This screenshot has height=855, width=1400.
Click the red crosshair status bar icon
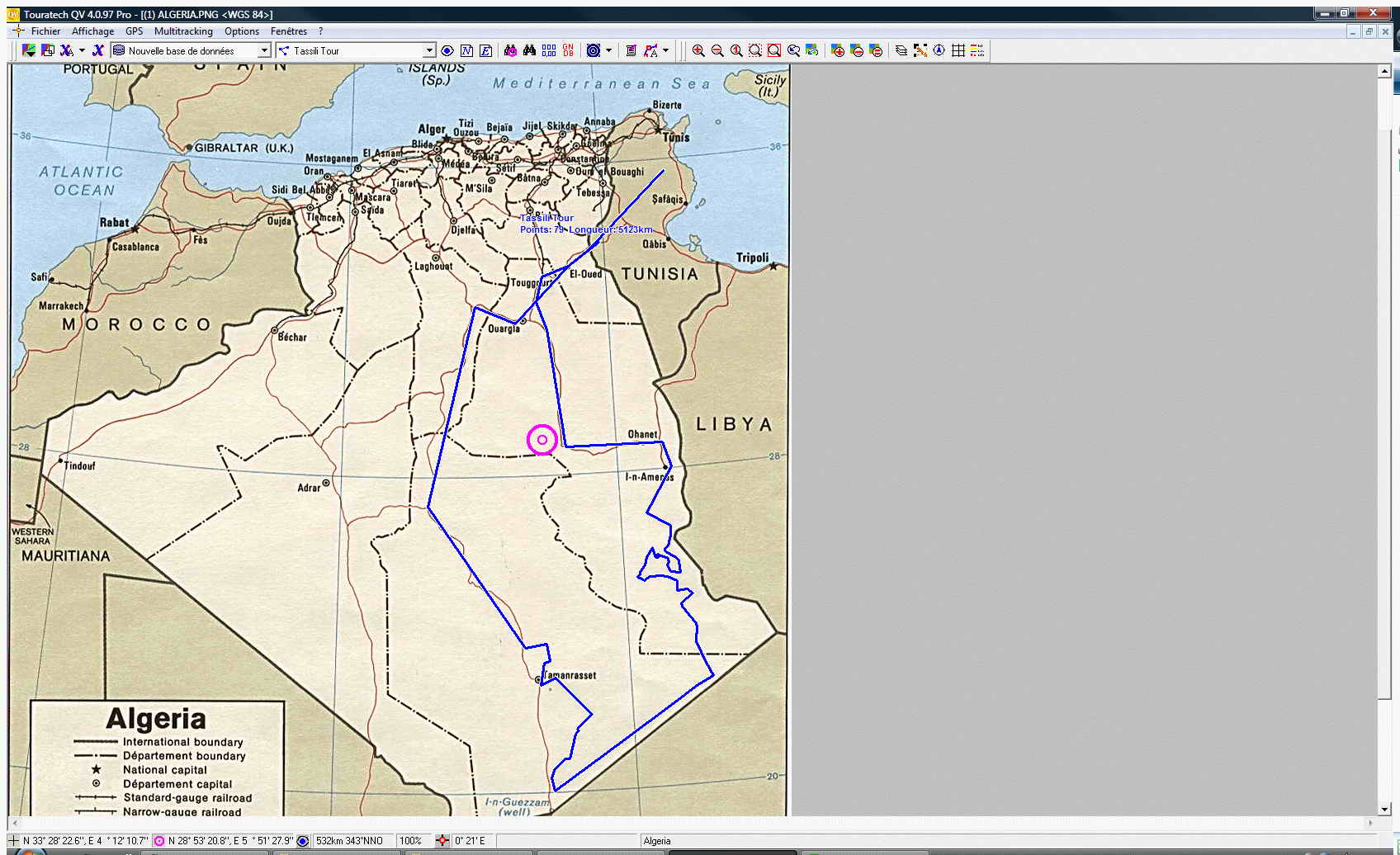(442, 841)
